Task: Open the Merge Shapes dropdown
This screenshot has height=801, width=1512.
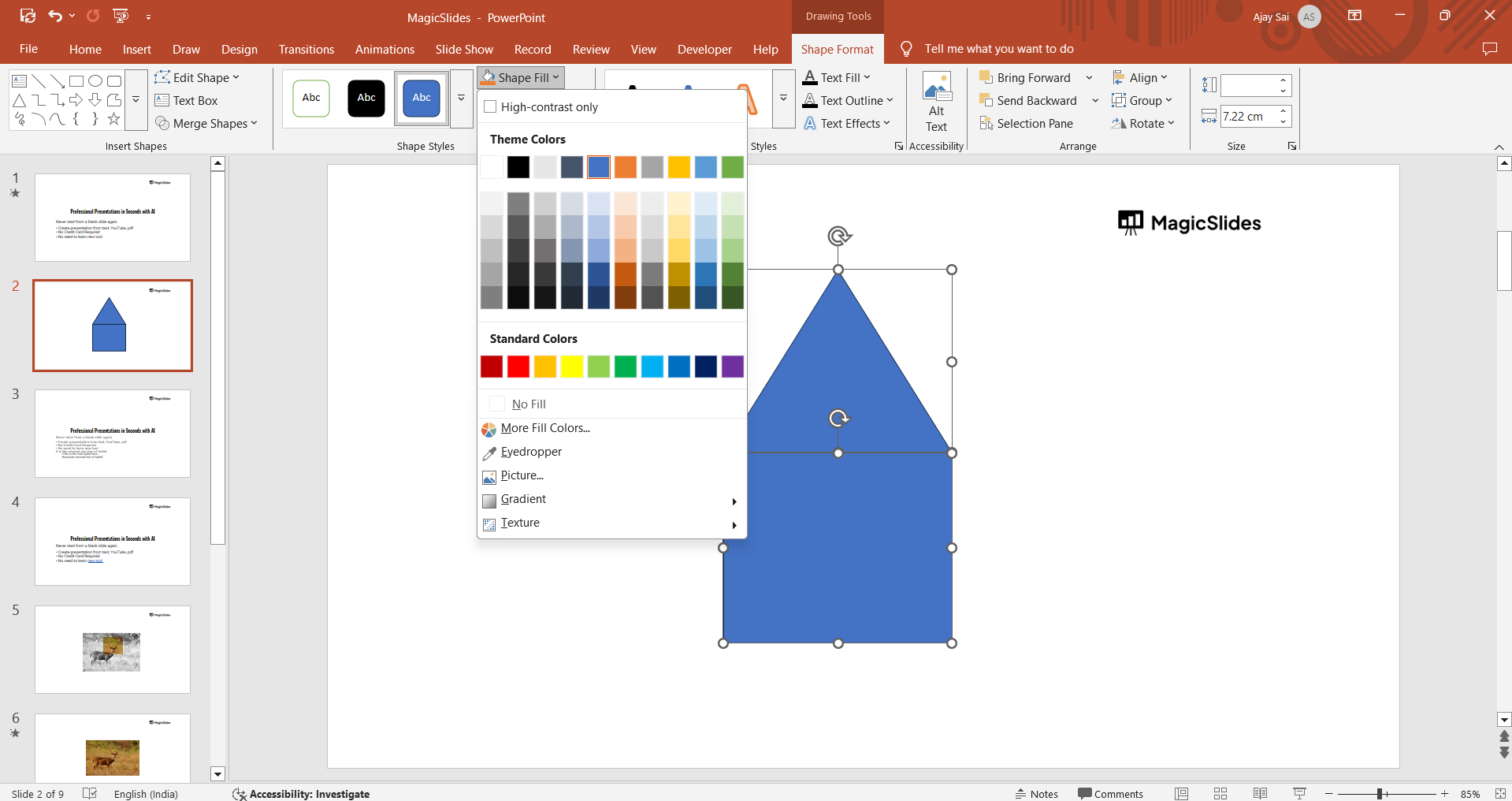Action: (x=206, y=124)
